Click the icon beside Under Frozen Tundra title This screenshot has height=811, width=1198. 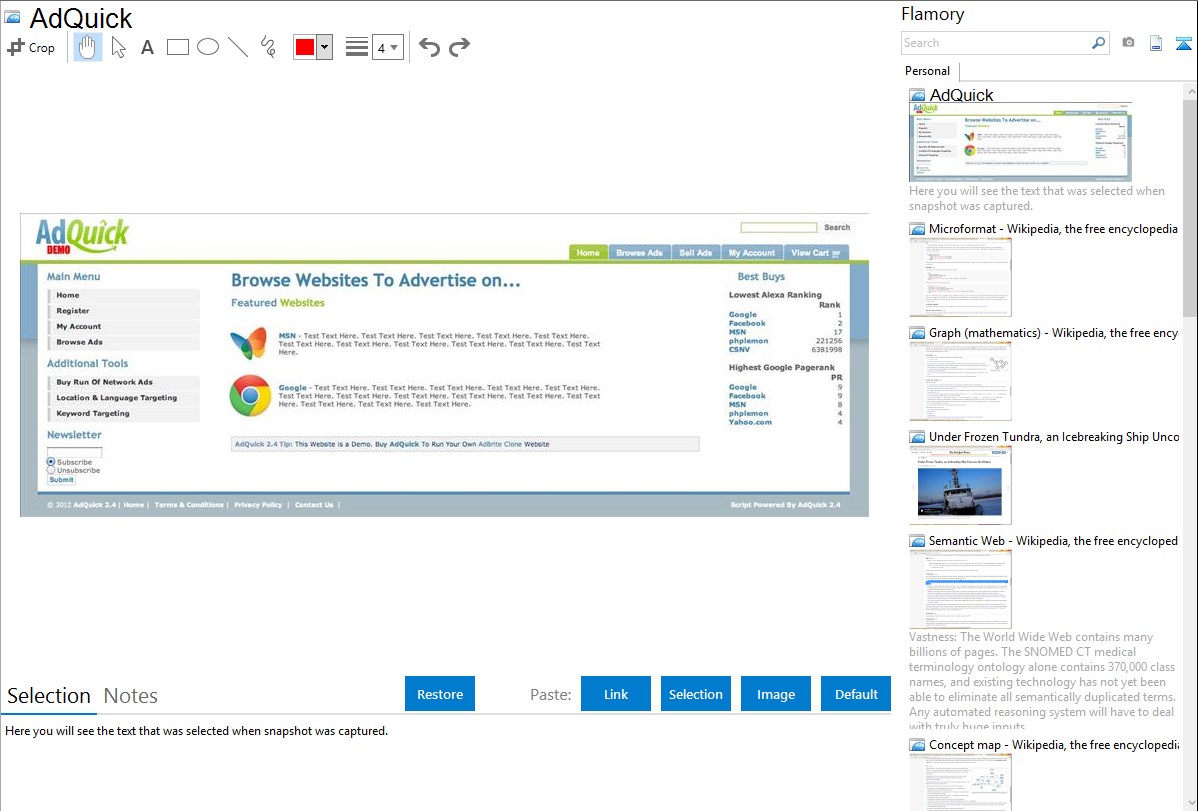coord(917,436)
